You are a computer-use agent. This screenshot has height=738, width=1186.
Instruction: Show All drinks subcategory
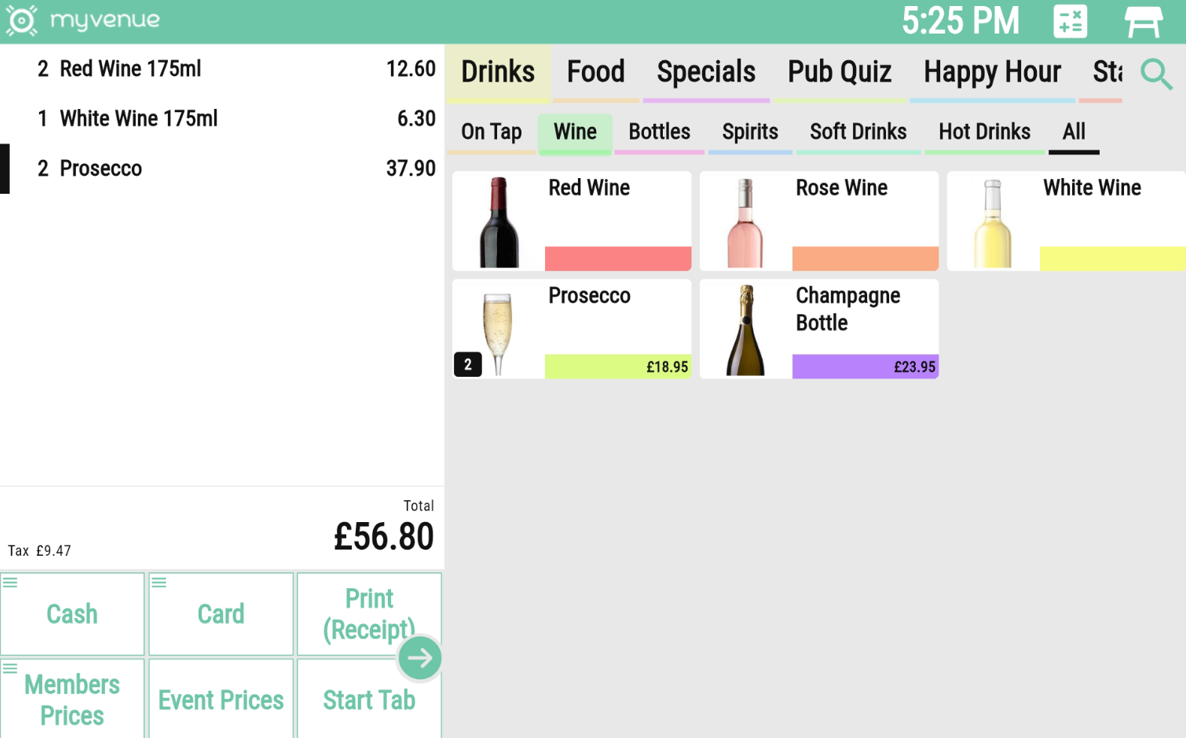tap(1073, 132)
